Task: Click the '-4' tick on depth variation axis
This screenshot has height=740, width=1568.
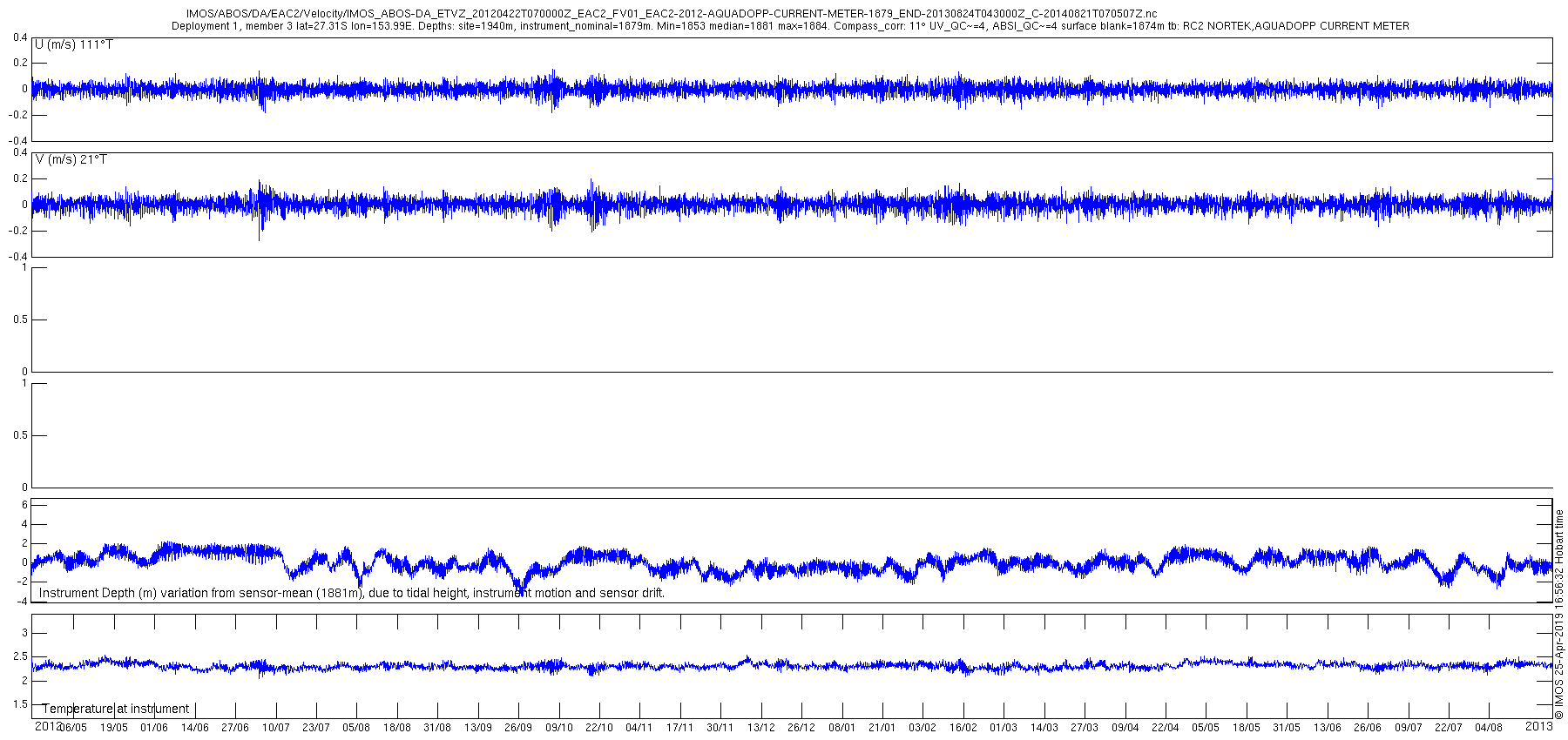Action: click(x=22, y=602)
